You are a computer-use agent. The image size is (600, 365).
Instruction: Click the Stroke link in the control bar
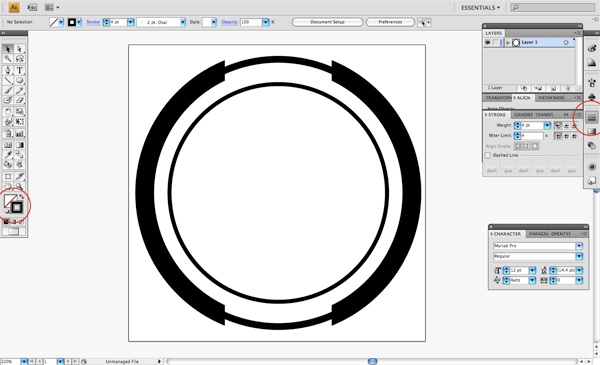93,22
